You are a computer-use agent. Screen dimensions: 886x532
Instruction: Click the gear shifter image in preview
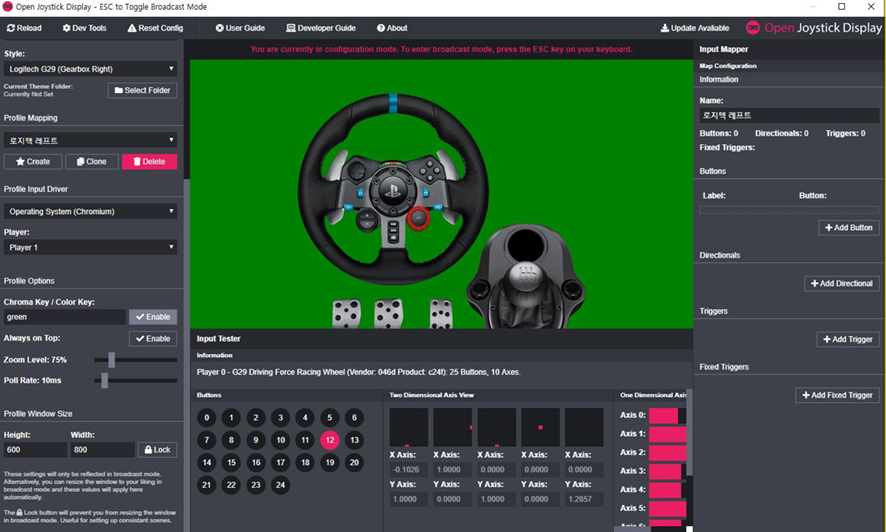click(x=525, y=277)
